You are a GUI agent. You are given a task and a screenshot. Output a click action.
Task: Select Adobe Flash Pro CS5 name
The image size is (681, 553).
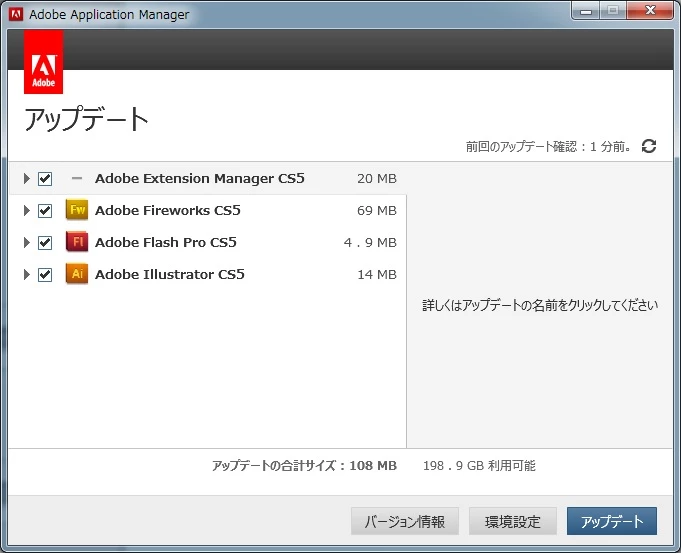(166, 242)
